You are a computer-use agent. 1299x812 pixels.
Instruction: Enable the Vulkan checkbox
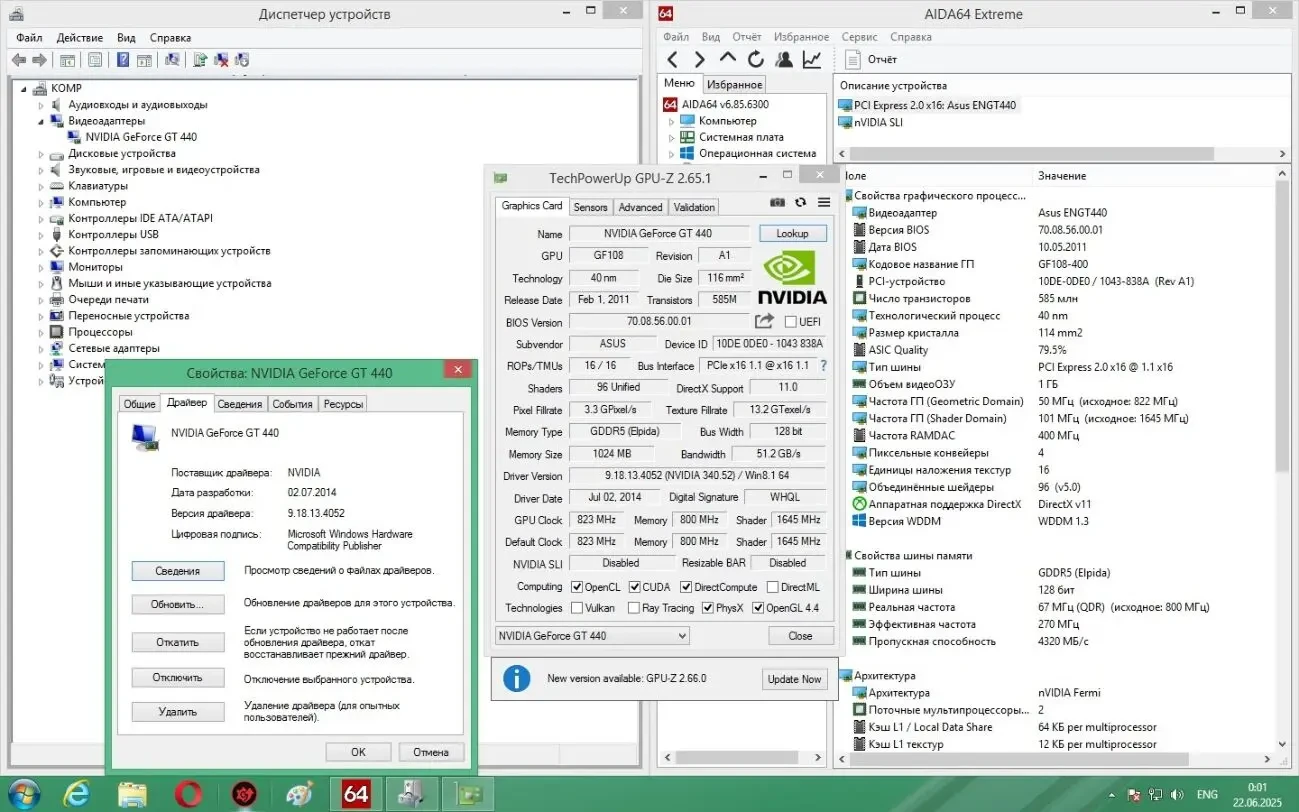tap(577, 608)
